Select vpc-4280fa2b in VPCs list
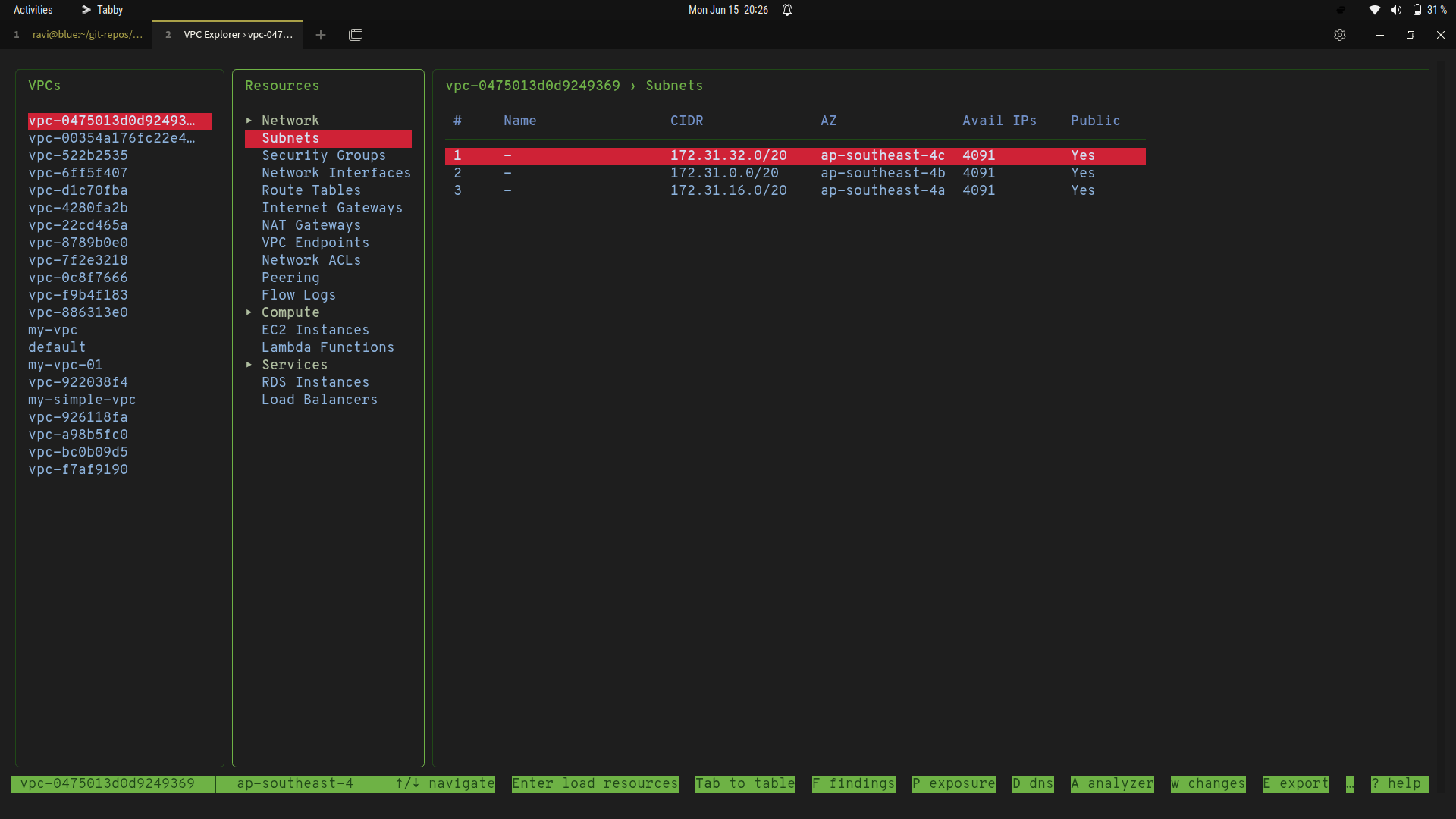The image size is (1456, 819). coord(78,208)
